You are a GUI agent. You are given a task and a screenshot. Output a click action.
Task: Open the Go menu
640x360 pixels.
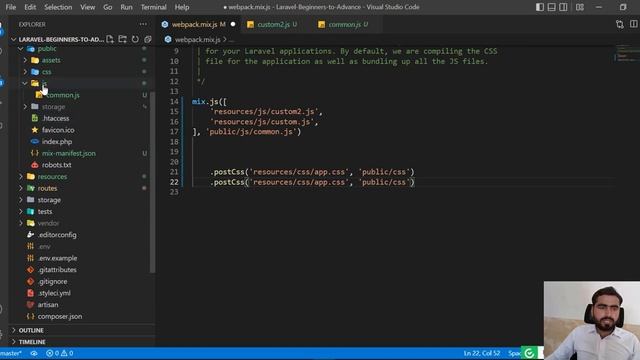pyautogui.click(x=107, y=7)
